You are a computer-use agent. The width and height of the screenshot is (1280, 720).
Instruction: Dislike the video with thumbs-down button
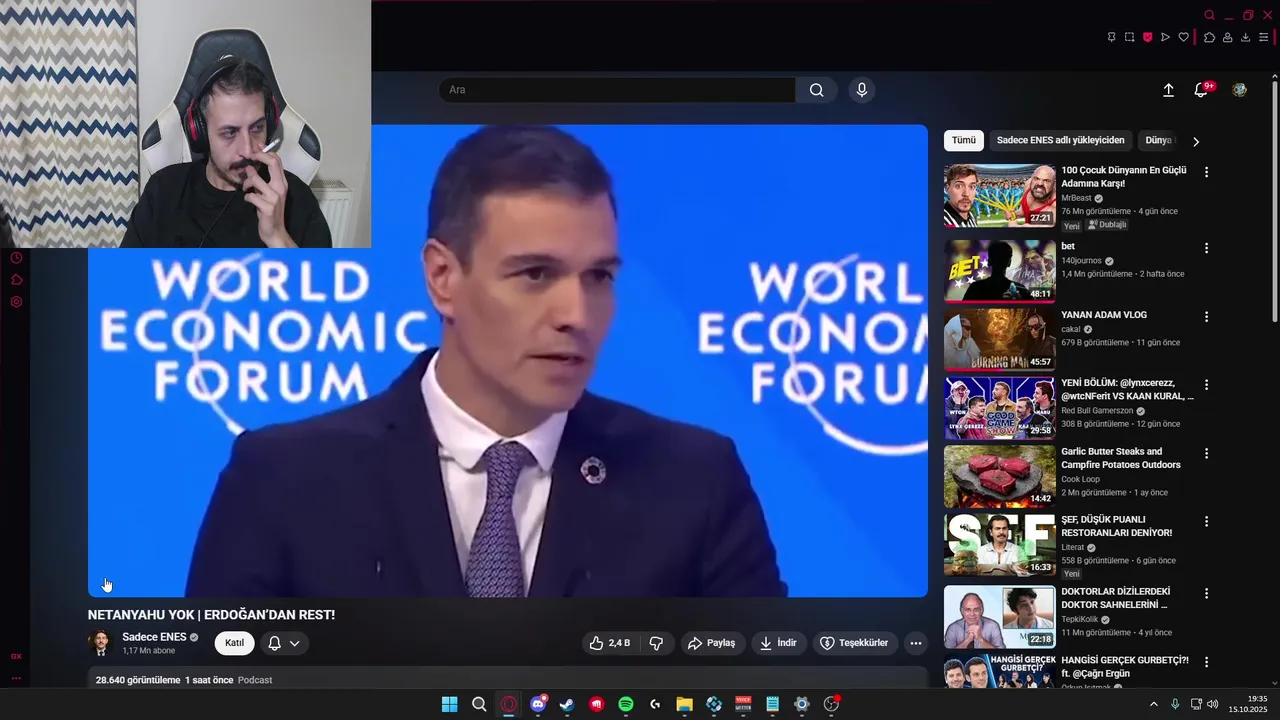point(656,643)
